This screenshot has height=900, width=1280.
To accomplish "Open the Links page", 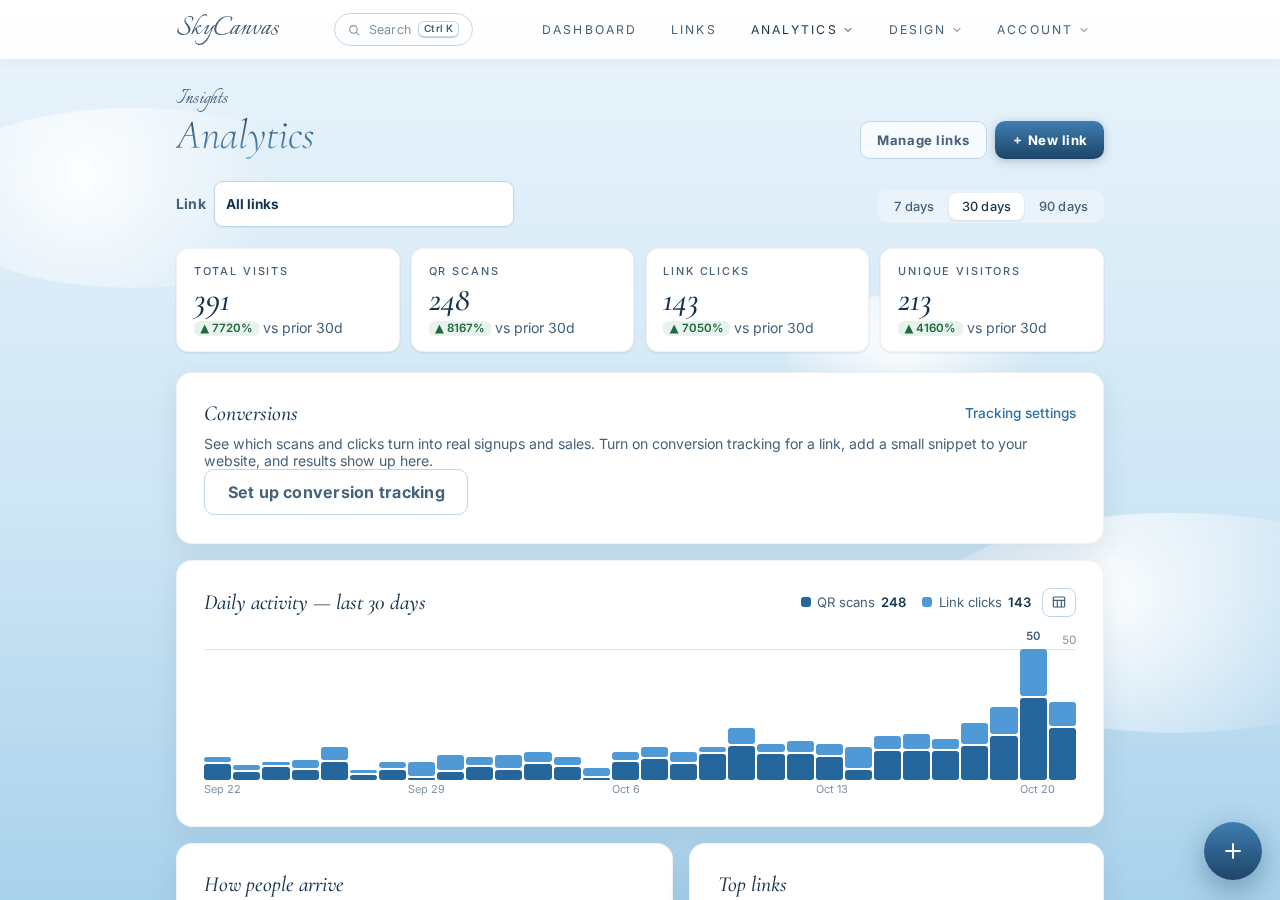I will (694, 30).
